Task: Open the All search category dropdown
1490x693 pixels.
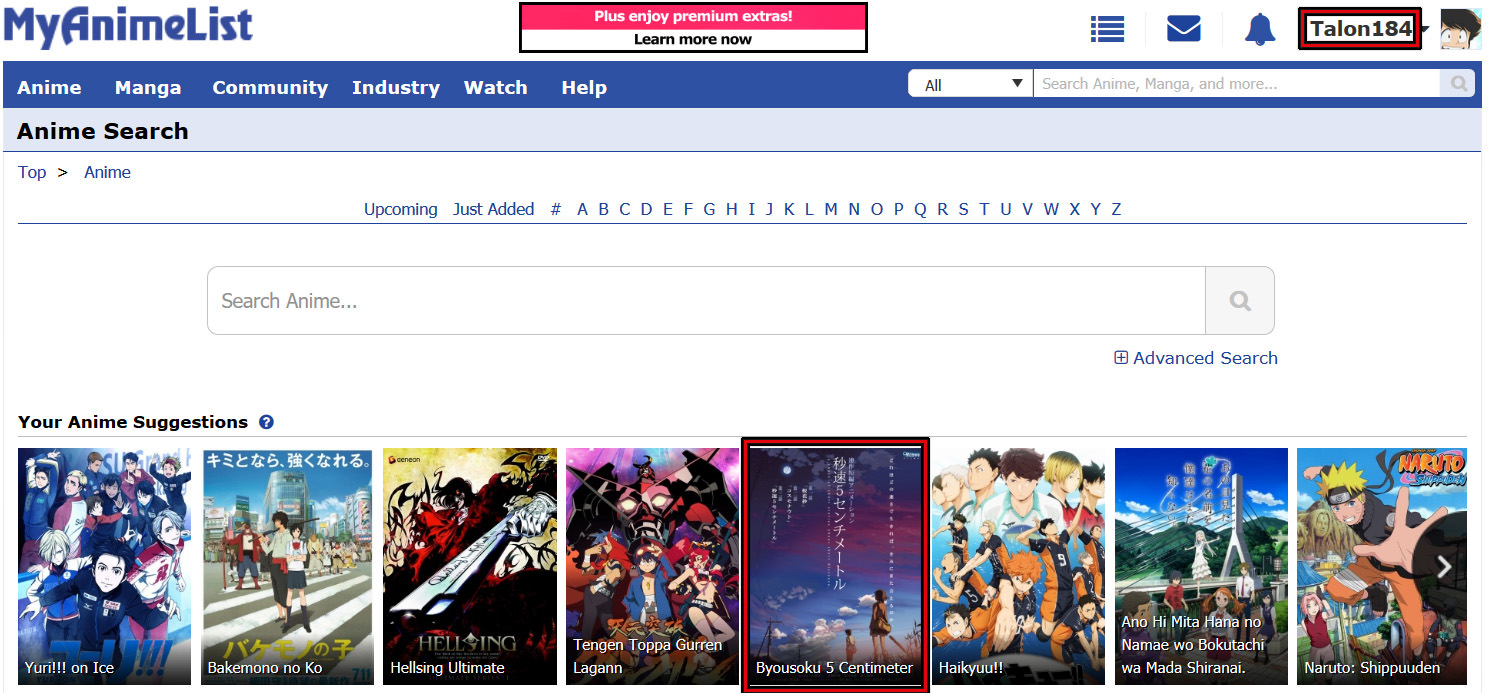Action: (x=970, y=84)
